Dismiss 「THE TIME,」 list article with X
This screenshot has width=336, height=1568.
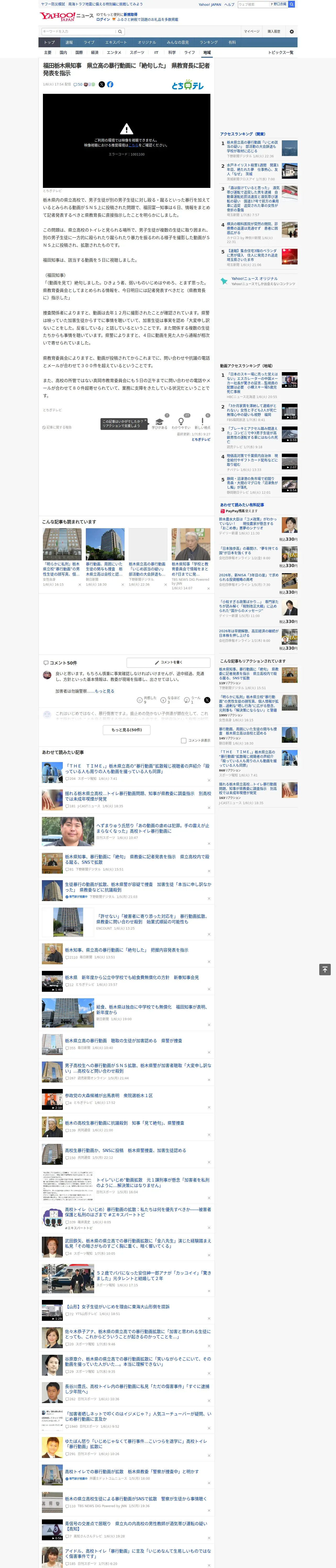[209, 780]
